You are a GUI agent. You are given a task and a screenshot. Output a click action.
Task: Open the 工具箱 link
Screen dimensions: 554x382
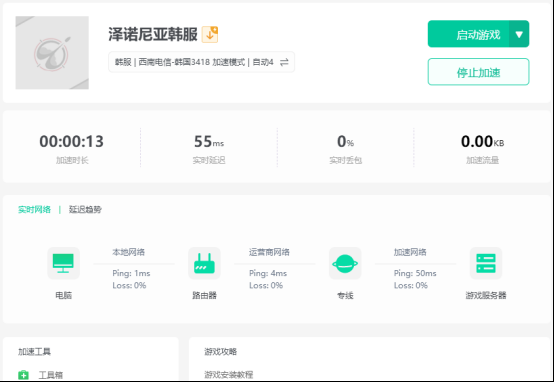51,375
